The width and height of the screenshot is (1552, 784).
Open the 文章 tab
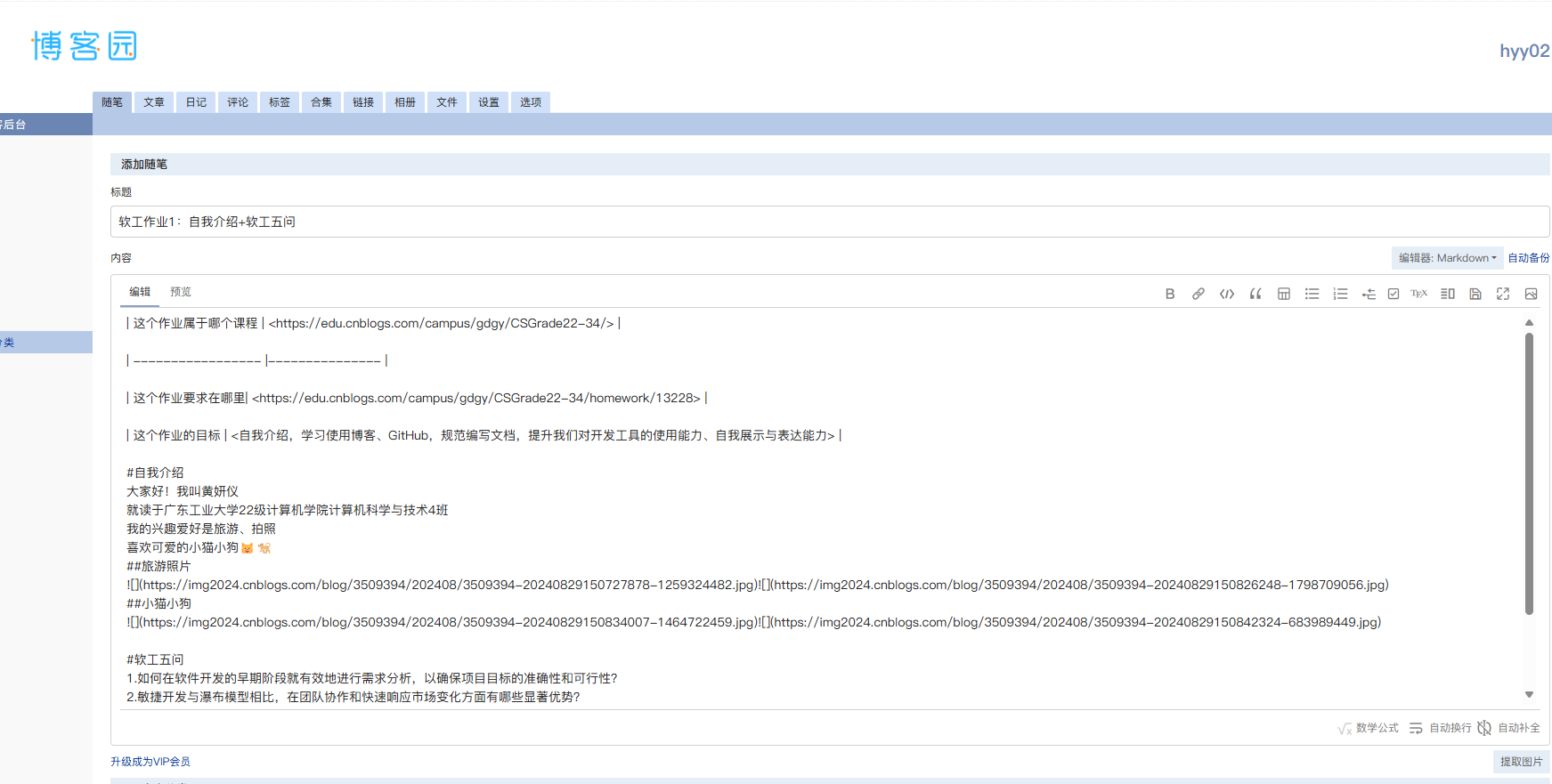[x=154, y=102]
